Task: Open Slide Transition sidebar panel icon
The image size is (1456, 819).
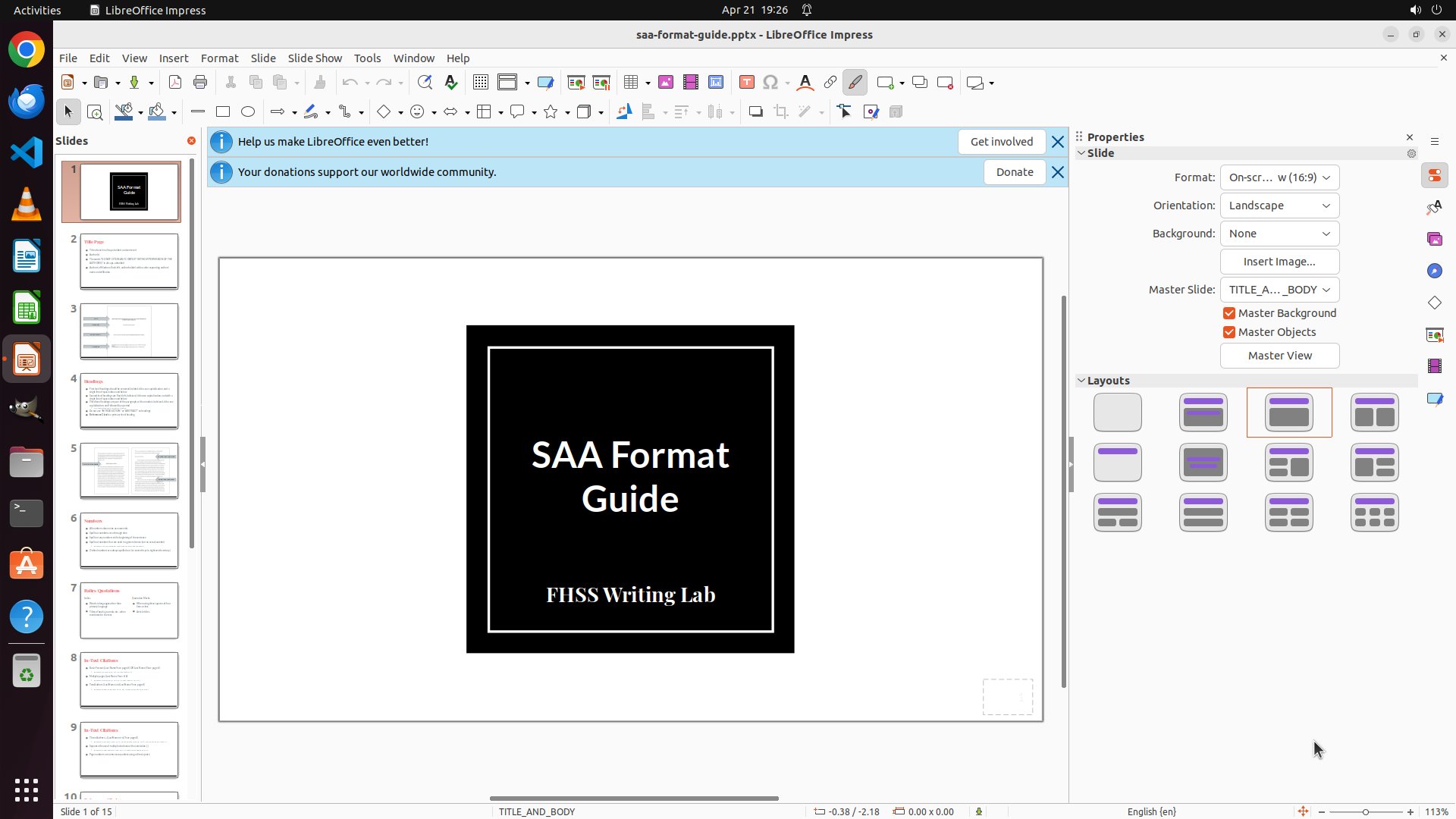Action: (x=1434, y=334)
